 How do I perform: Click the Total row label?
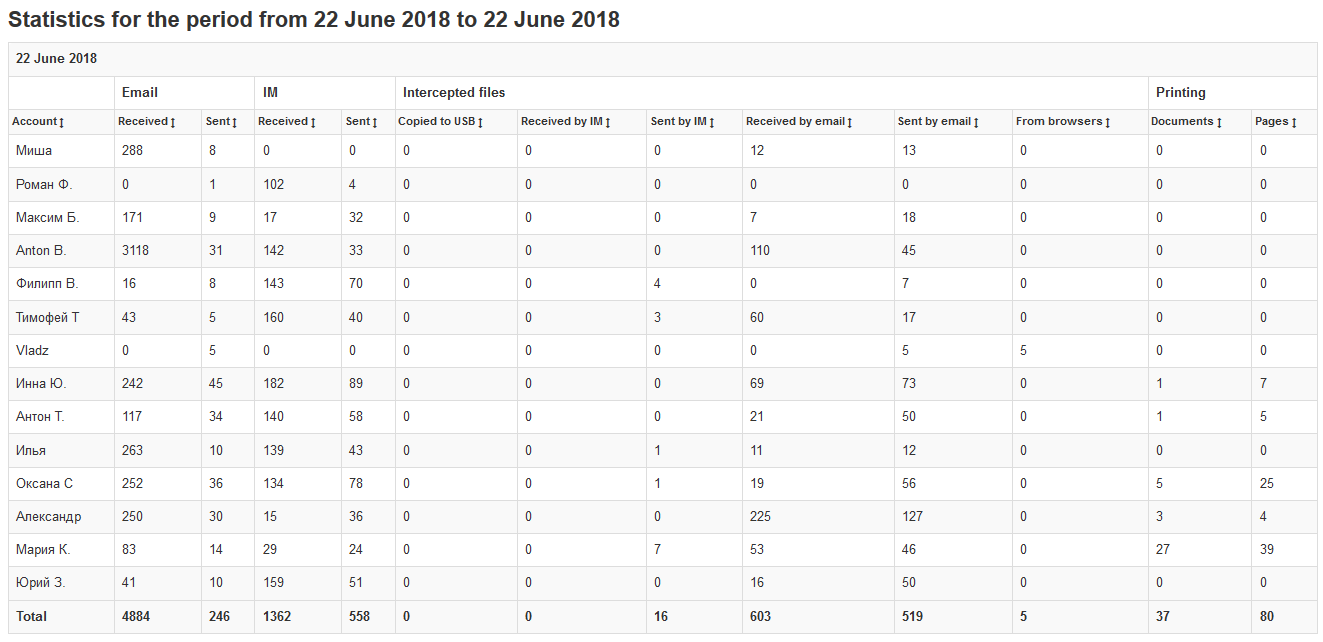click(31, 617)
